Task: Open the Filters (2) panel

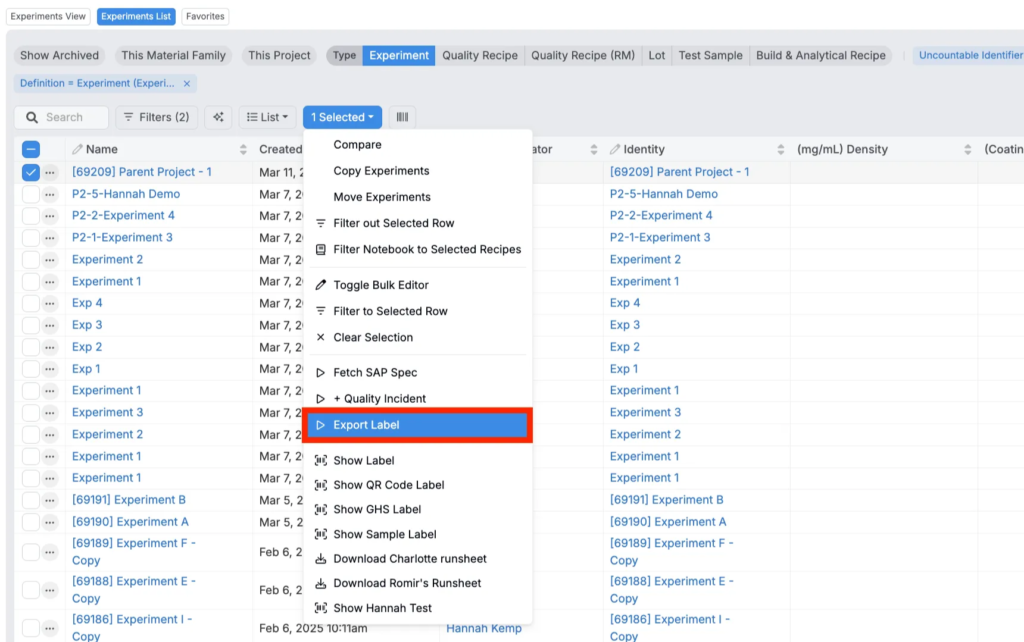Action: 157,117
